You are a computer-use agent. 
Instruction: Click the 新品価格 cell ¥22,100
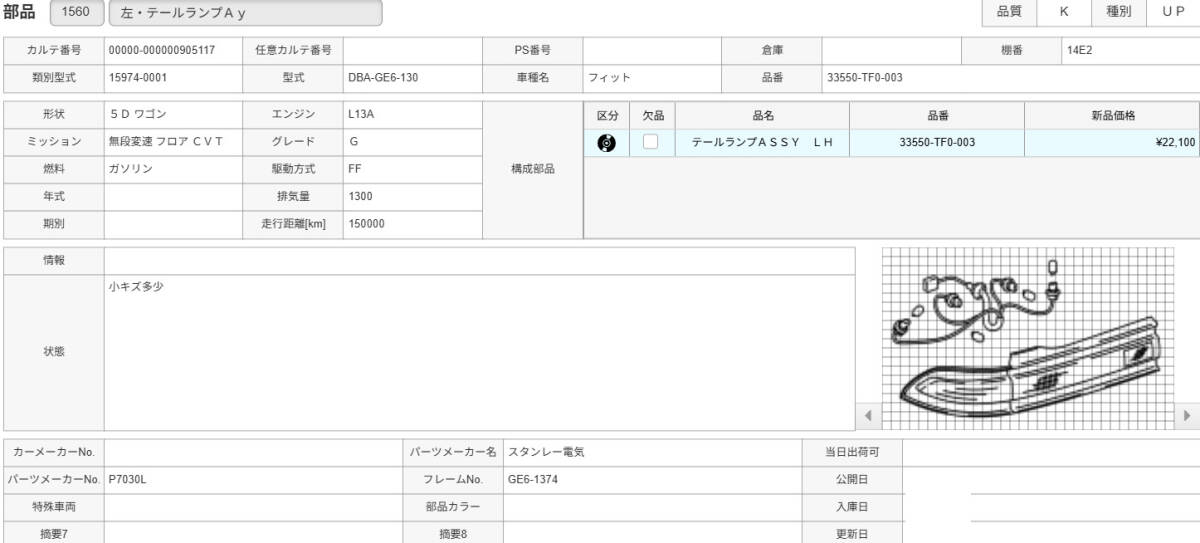(1112, 142)
